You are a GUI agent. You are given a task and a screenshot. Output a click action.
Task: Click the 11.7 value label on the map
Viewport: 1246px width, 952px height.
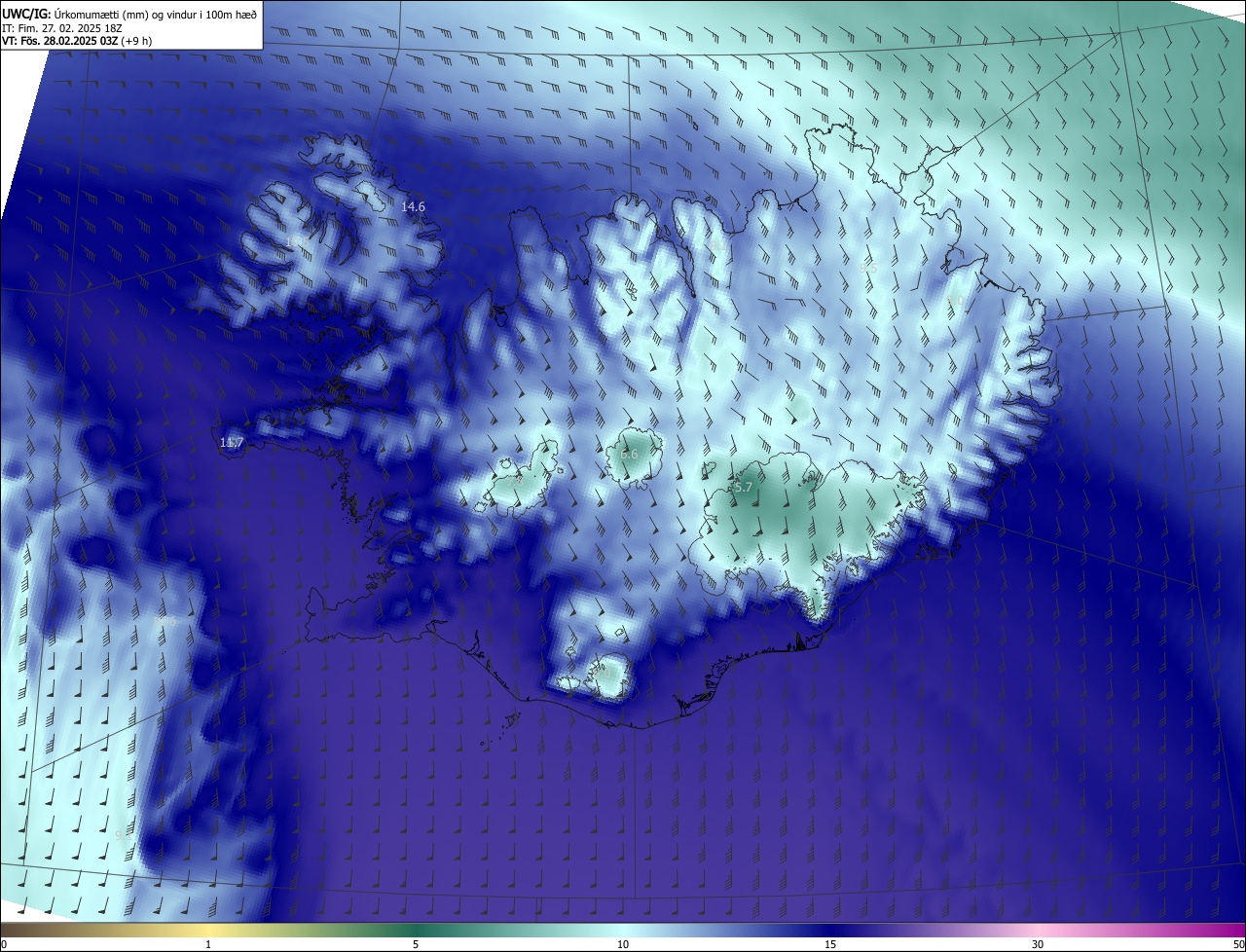(x=232, y=443)
